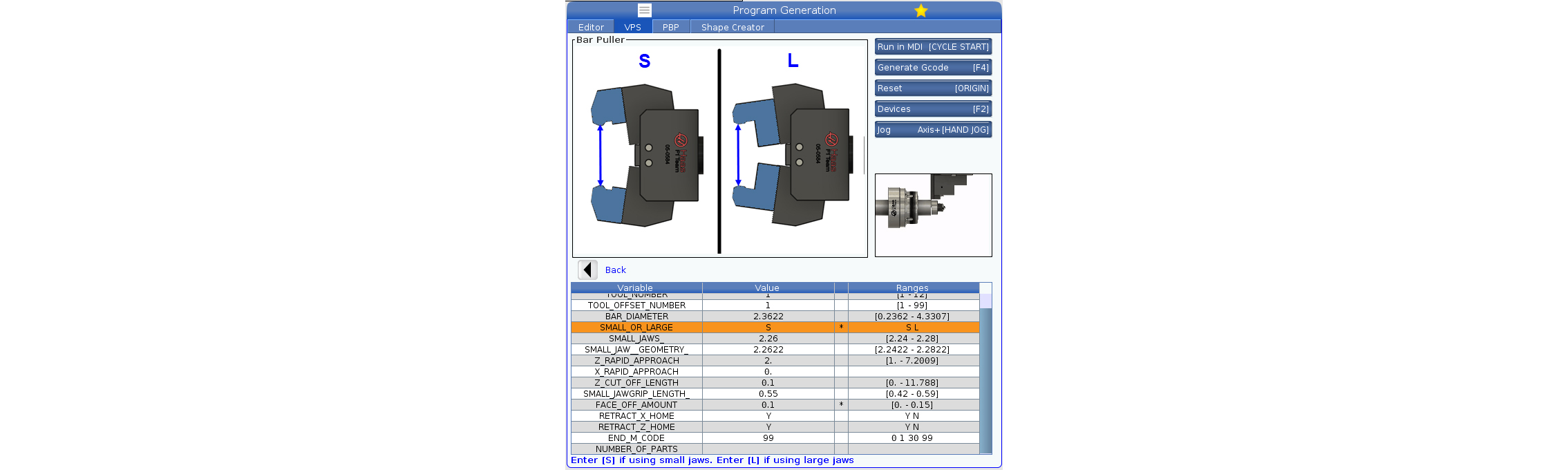Select SMALL_JAWGRIP_LENGTH_ variable
The height and width of the screenshot is (470, 1568).
coord(636,394)
